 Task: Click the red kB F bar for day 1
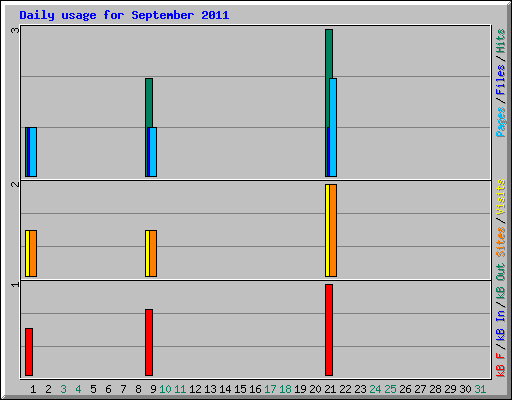coord(29,352)
